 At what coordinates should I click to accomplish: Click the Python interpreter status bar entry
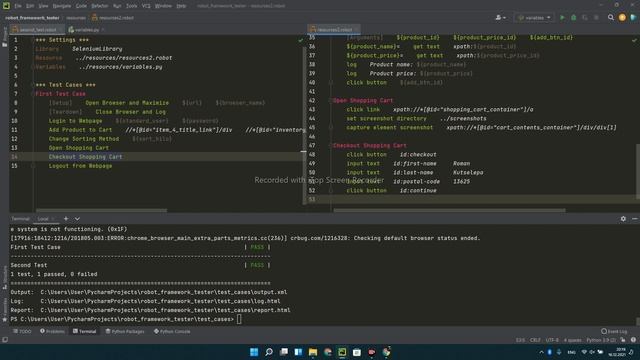602,340
